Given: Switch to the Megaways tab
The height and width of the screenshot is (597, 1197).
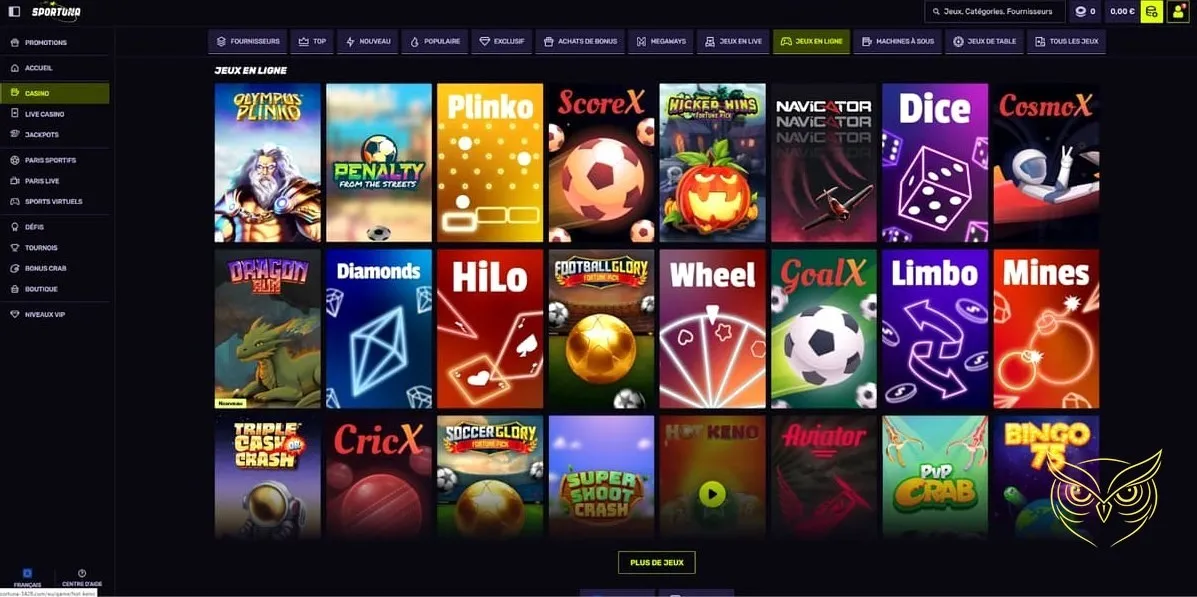Looking at the screenshot, I should pyautogui.click(x=660, y=41).
